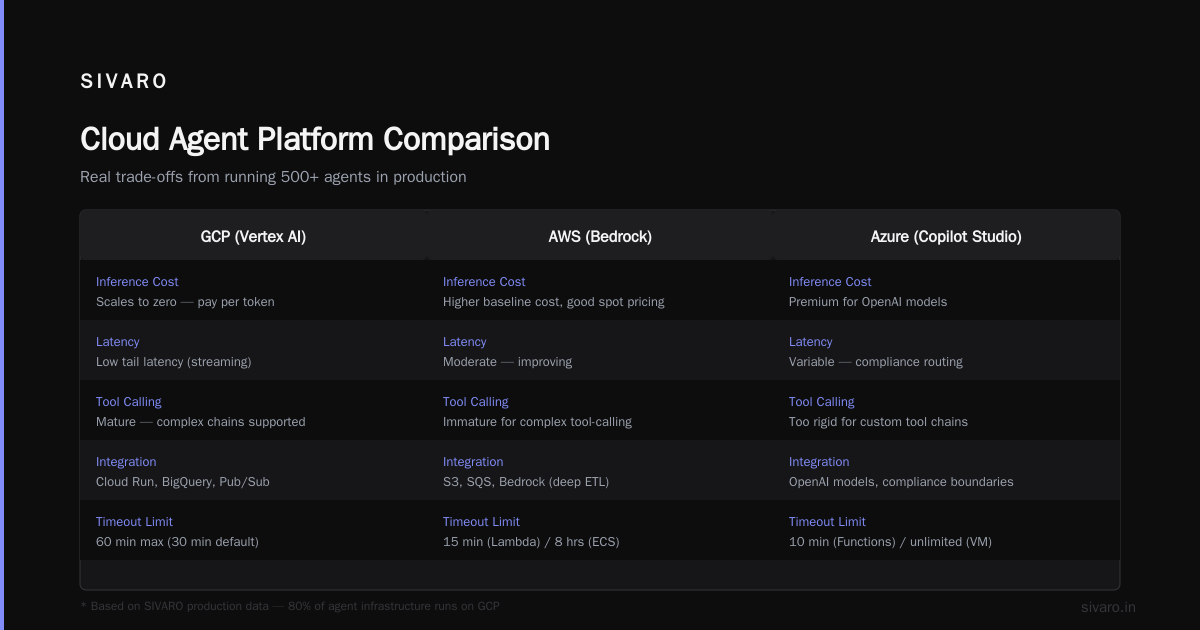Open the sivaro.in link
This screenshot has height=630, width=1200.
(x=1108, y=607)
